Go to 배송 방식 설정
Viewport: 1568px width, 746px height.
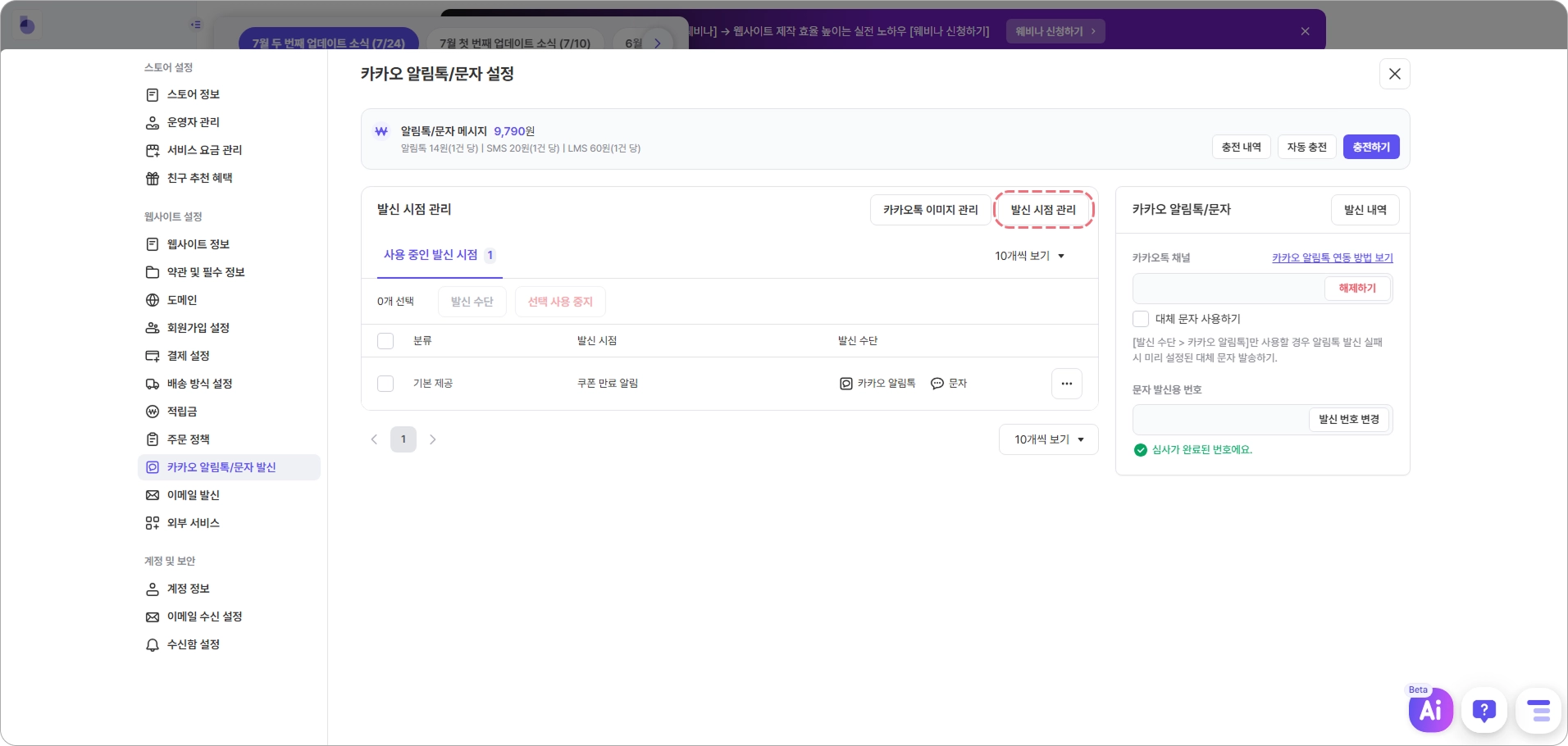point(229,384)
